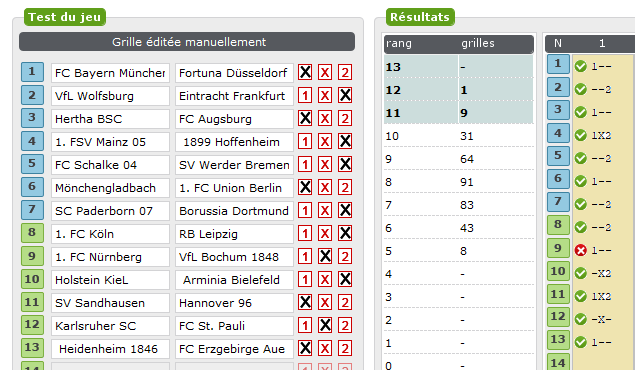The width and height of the screenshot is (635, 370).
Task: Click blue number 5 badge in results column
Action: (558, 156)
